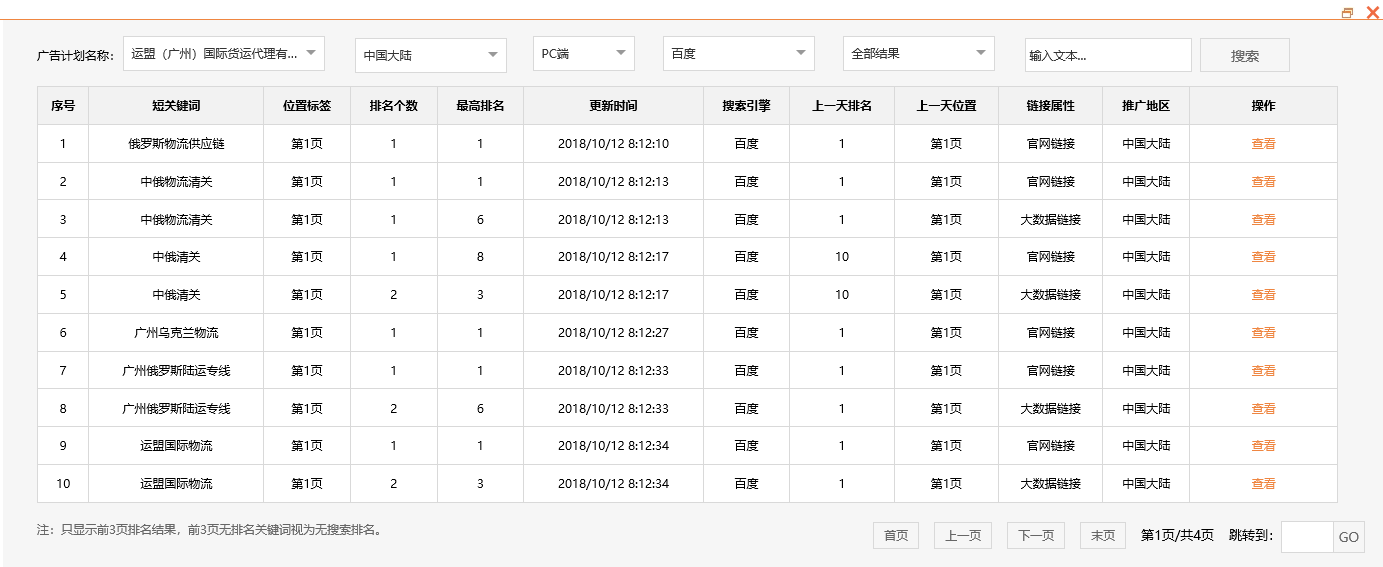Open the 广告计划名称 dropdown showing 运盟（广州）国际货运代理
Viewport: 1383px width, 567px height.
(225, 54)
